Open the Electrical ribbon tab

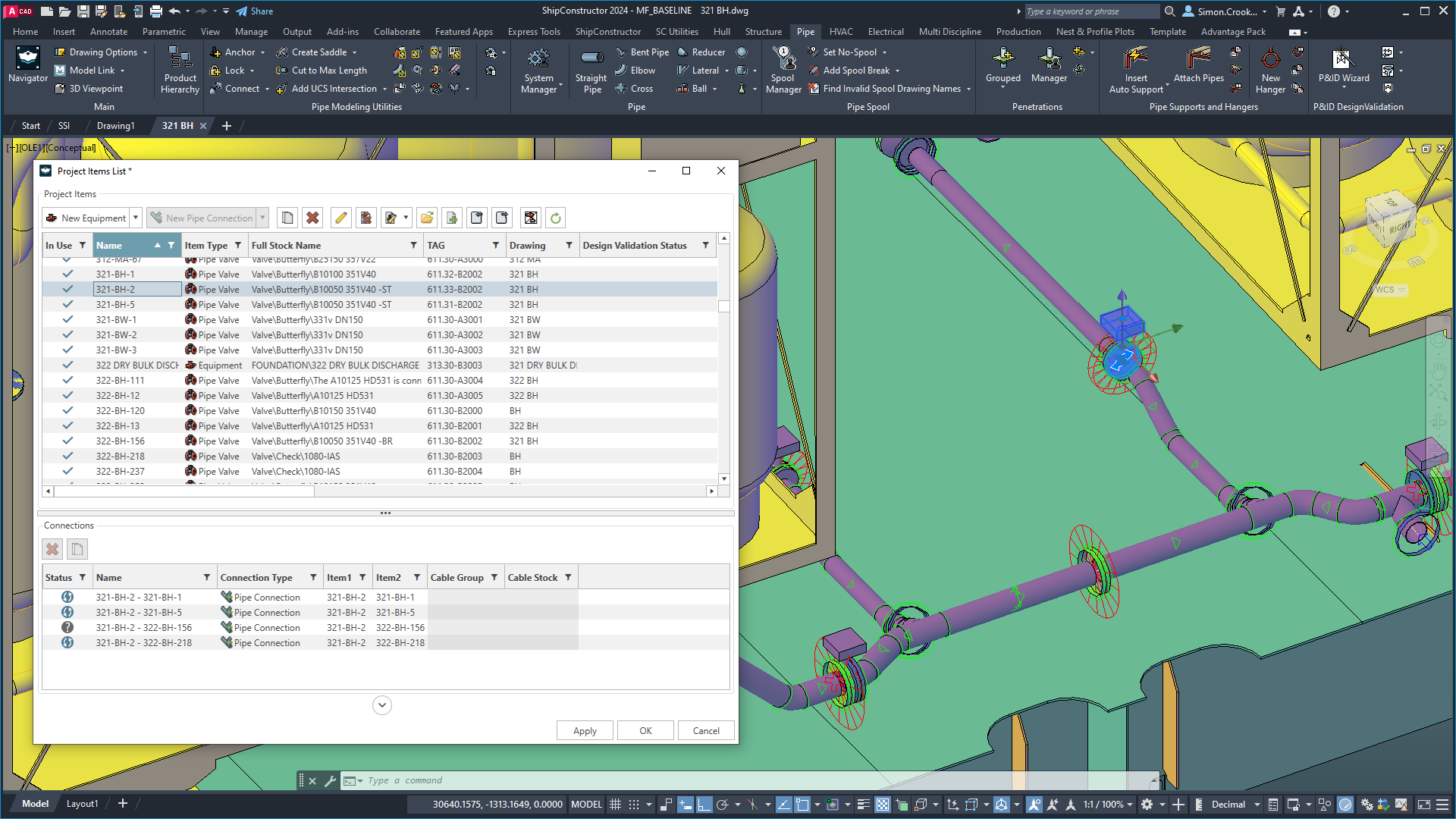[886, 32]
